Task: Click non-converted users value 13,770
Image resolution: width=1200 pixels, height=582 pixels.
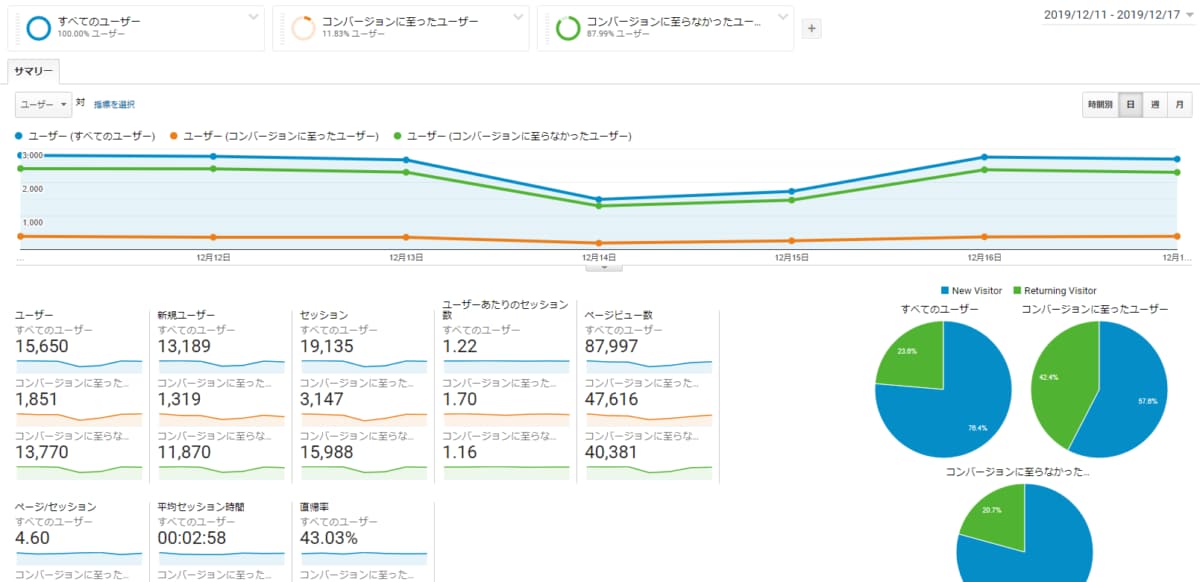Action: [42, 452]
